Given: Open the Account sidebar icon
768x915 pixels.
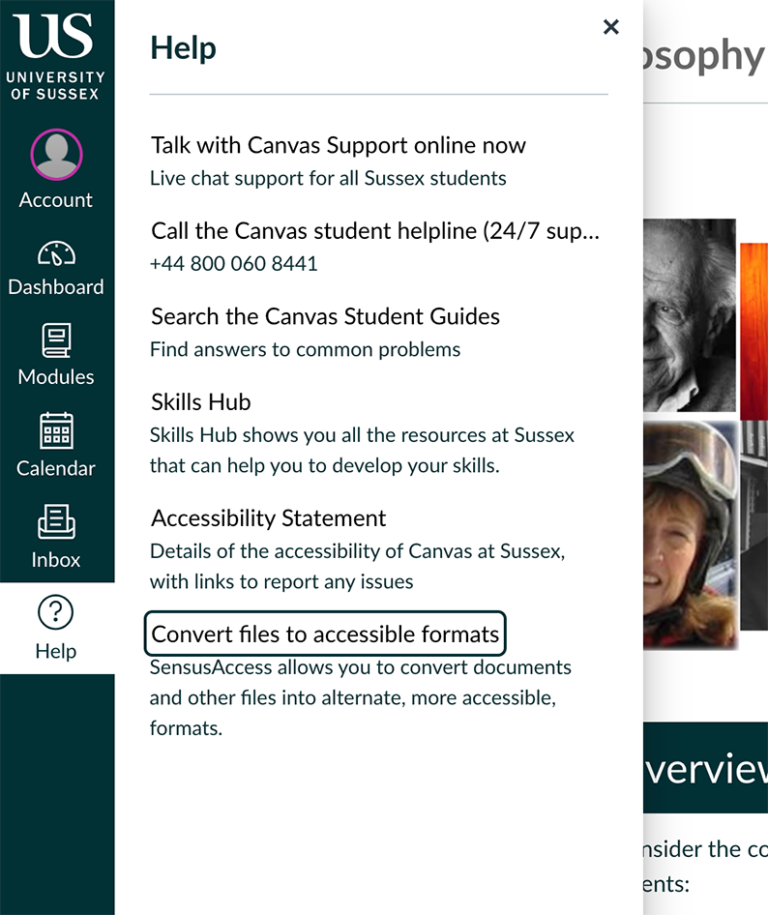Looking at the screenshot, I should tap(56, 168).
